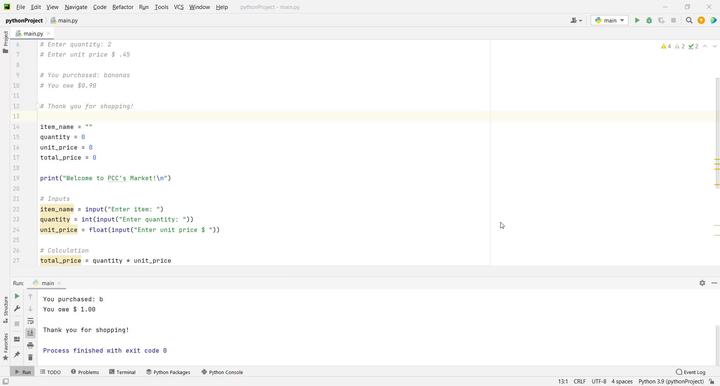This screenshot has height=386, width=720.
Task: Click pythonProject breadcrumb in navigation bar
Action: coord(24,21)
